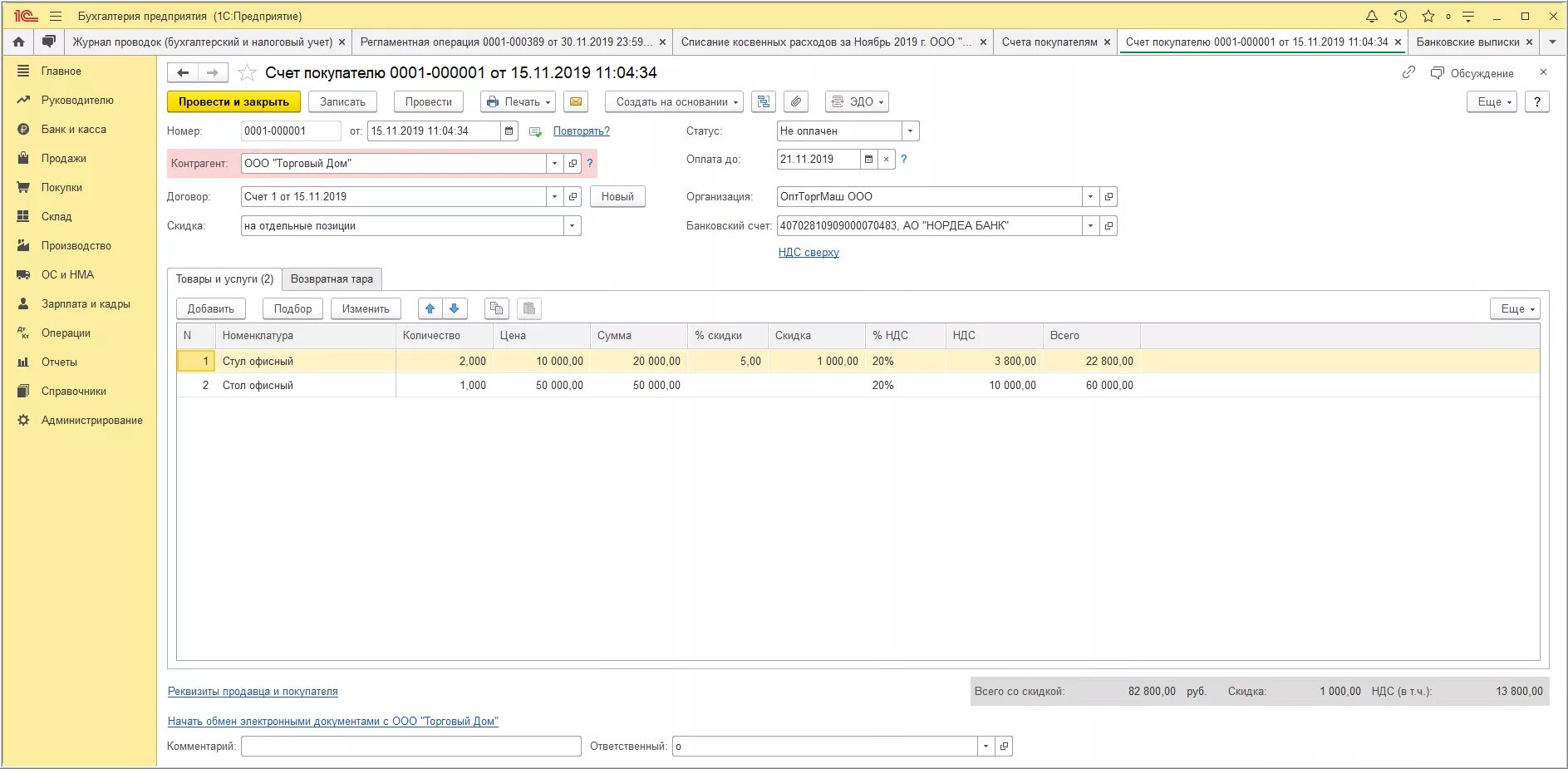Open the home start page icon

18,42
